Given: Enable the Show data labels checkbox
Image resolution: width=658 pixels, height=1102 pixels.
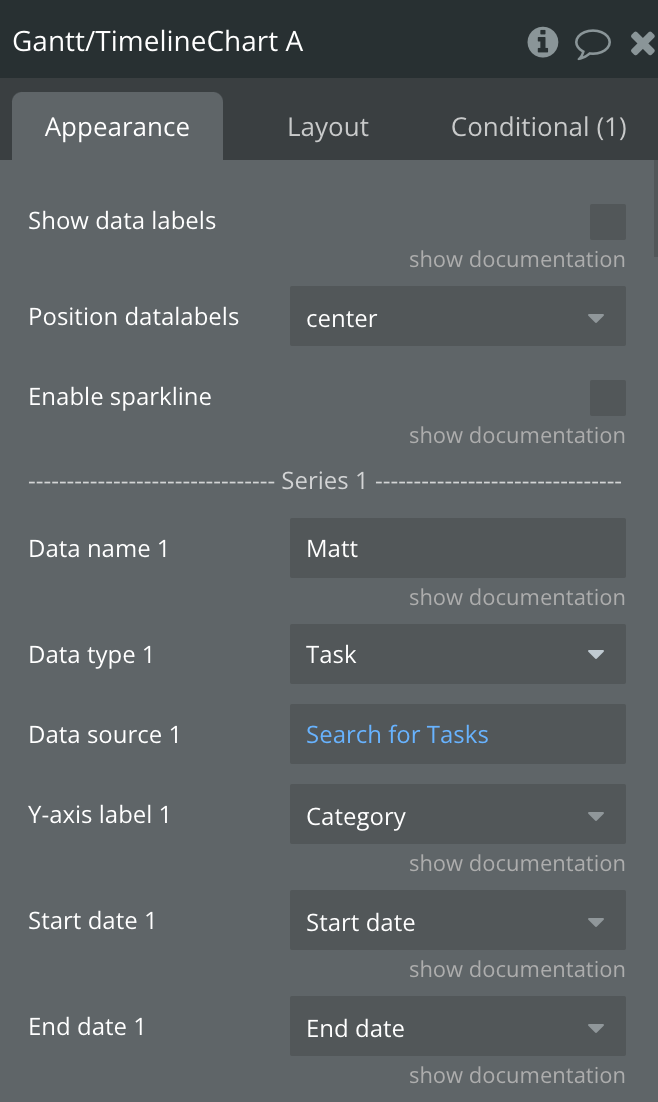Looking at the screenshot, I should point(607,222).
